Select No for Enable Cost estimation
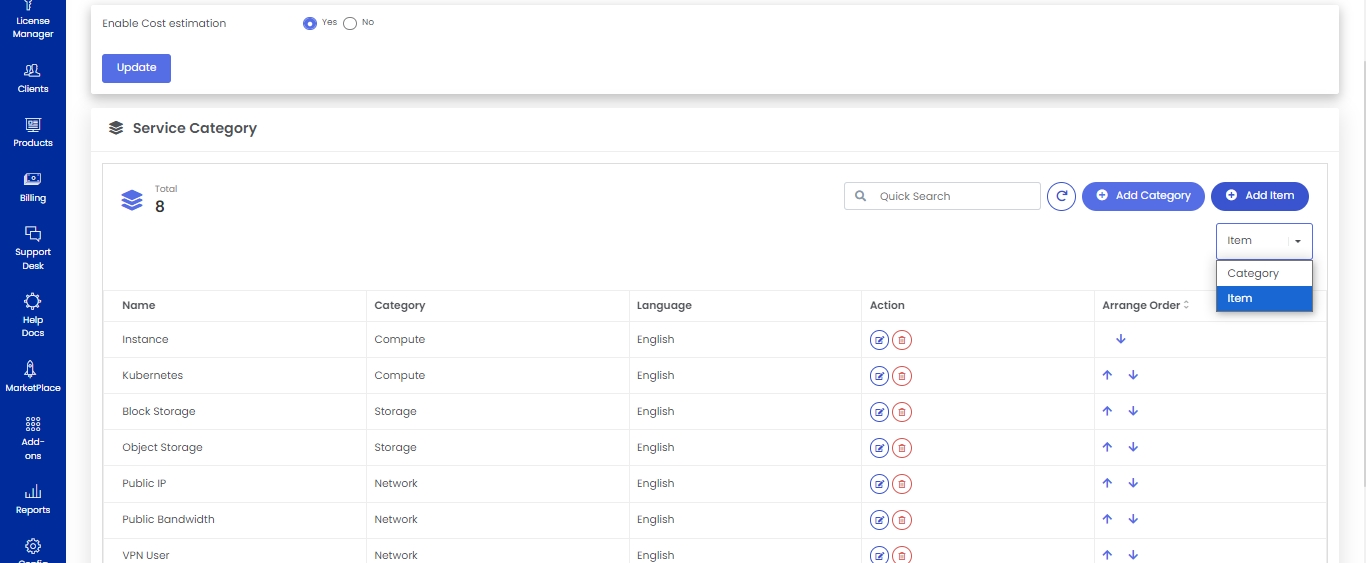The width and height of the screenshot is (1366, 563). (350, 23)
